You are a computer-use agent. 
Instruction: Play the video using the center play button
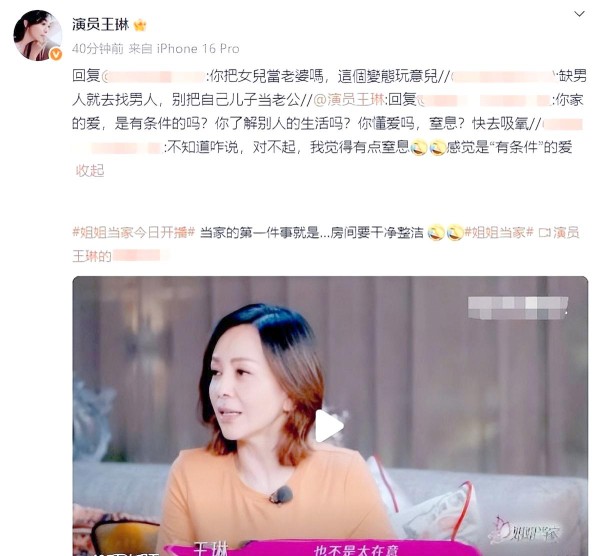click(329, 426)
